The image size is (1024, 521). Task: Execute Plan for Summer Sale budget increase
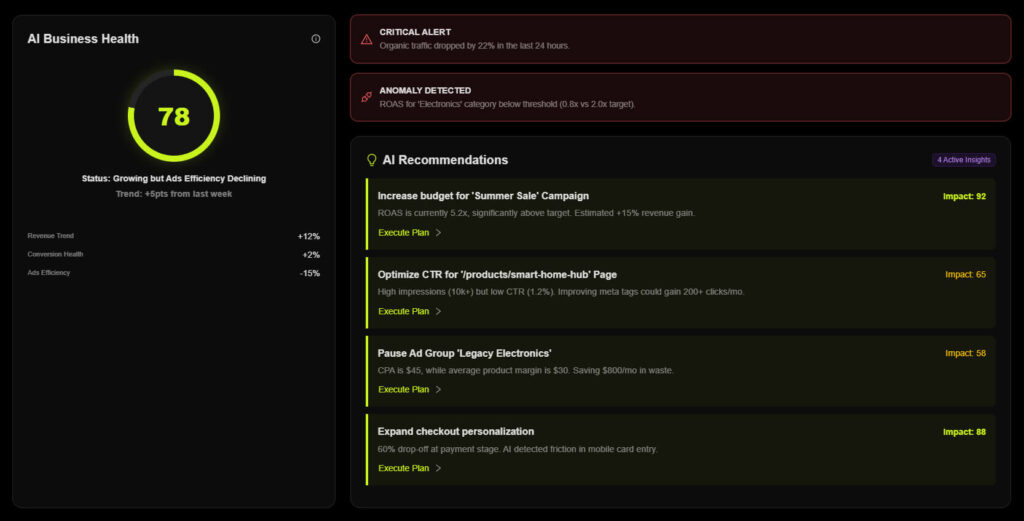(403, 233)
